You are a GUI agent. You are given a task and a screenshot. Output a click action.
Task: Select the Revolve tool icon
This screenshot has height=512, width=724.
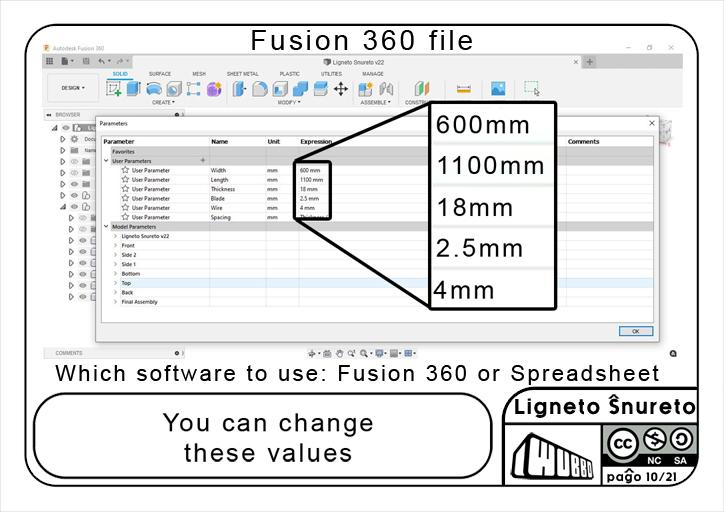(154, 88)
